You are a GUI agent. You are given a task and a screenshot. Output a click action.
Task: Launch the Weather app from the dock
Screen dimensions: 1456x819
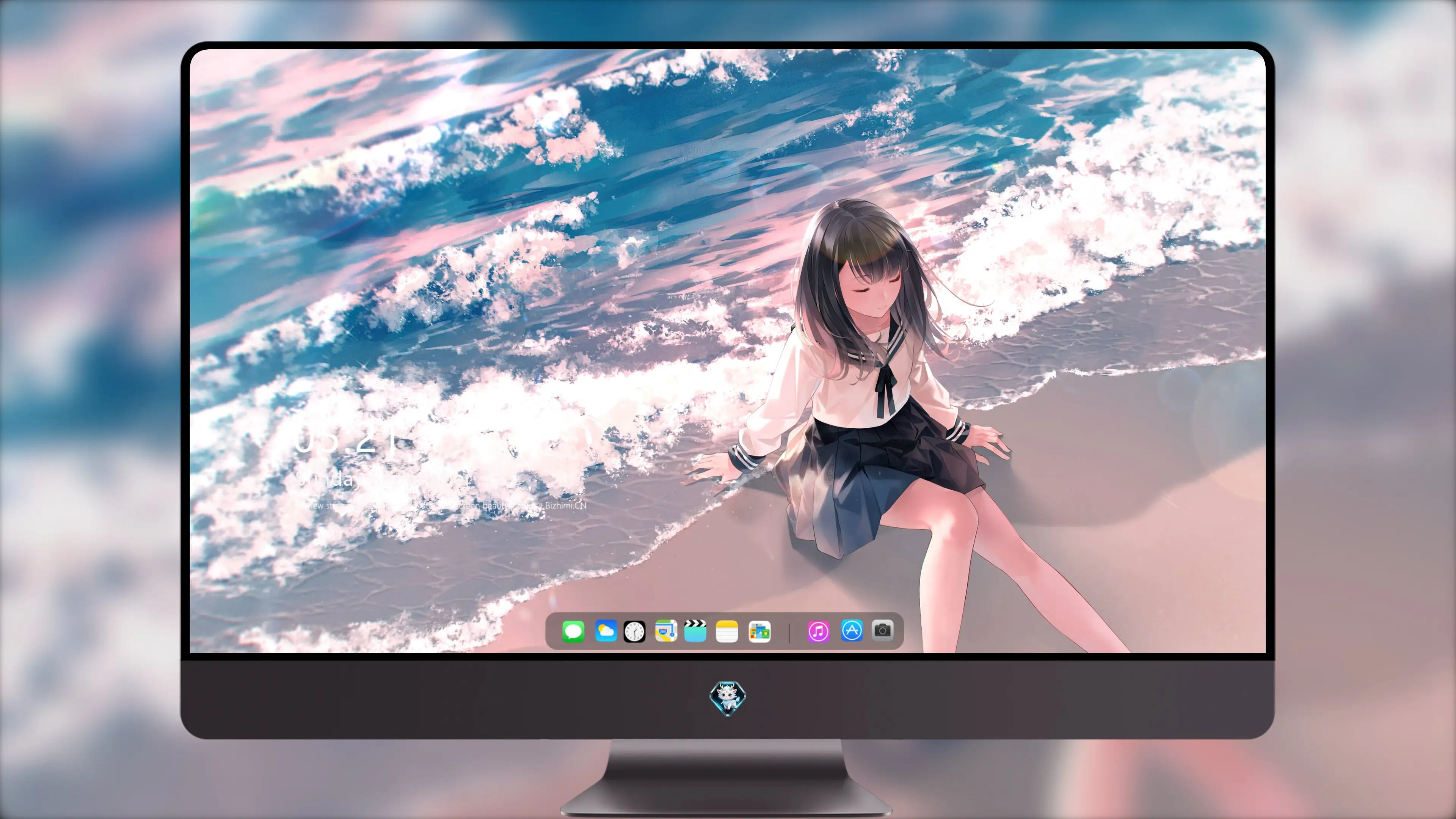point(606,631)
